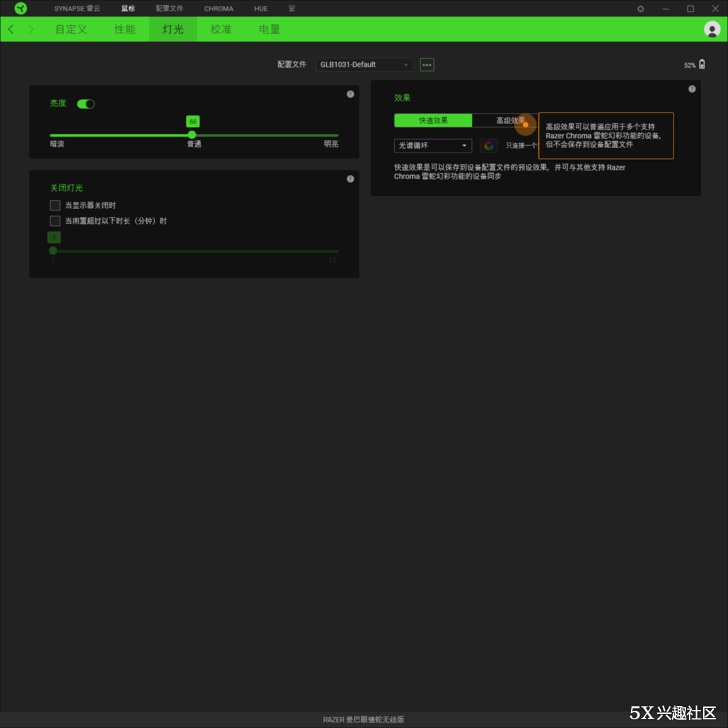Click the 配置文件 label beside the profile dropdown
728x728 pixels.
tap(292, 64)
